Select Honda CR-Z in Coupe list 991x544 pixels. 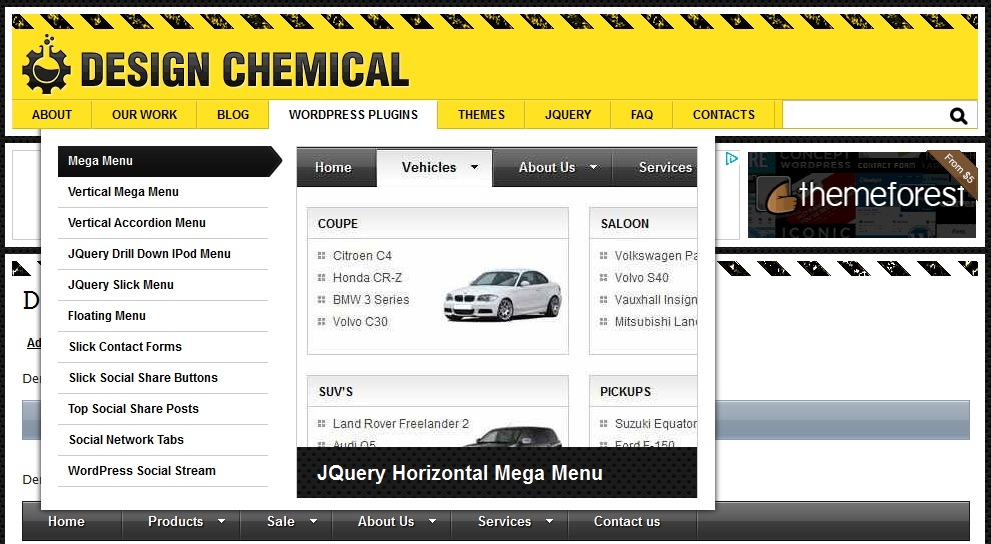tap(367, 278)
